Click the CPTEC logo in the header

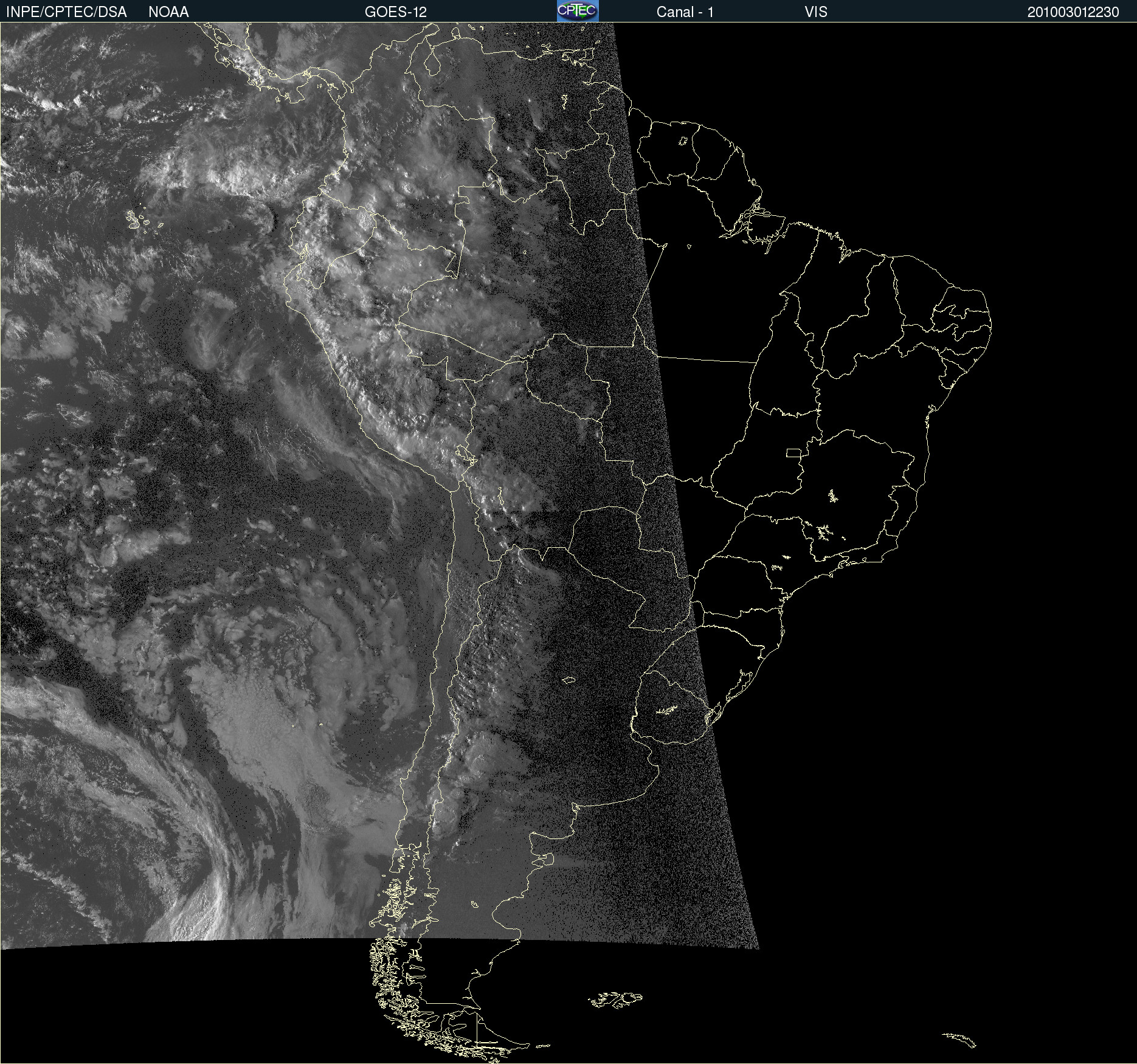coord(578,11)
